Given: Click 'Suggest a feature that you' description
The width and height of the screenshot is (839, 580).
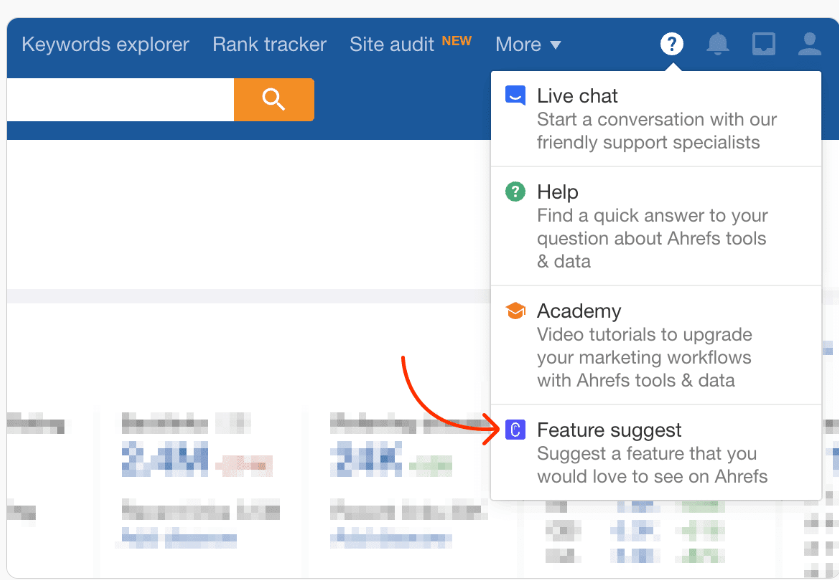Looking at the screenshot, I should click(647, 454).
